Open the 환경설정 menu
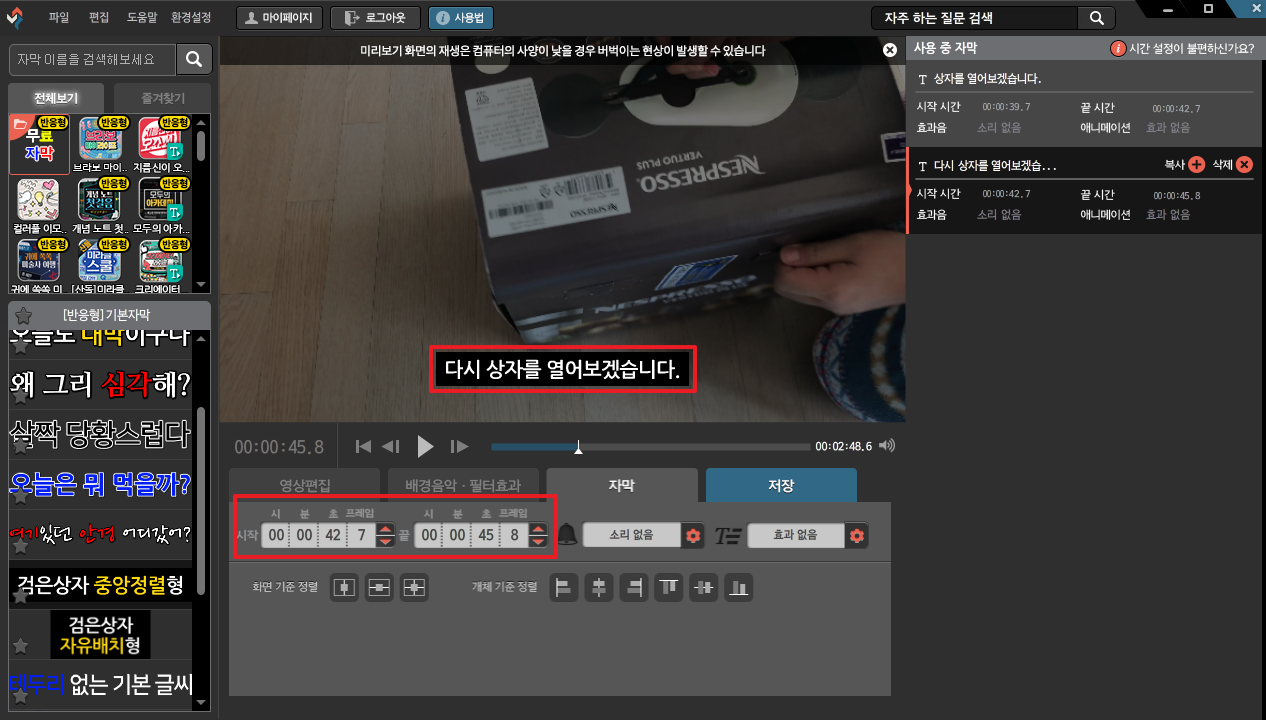 point(190,17)
